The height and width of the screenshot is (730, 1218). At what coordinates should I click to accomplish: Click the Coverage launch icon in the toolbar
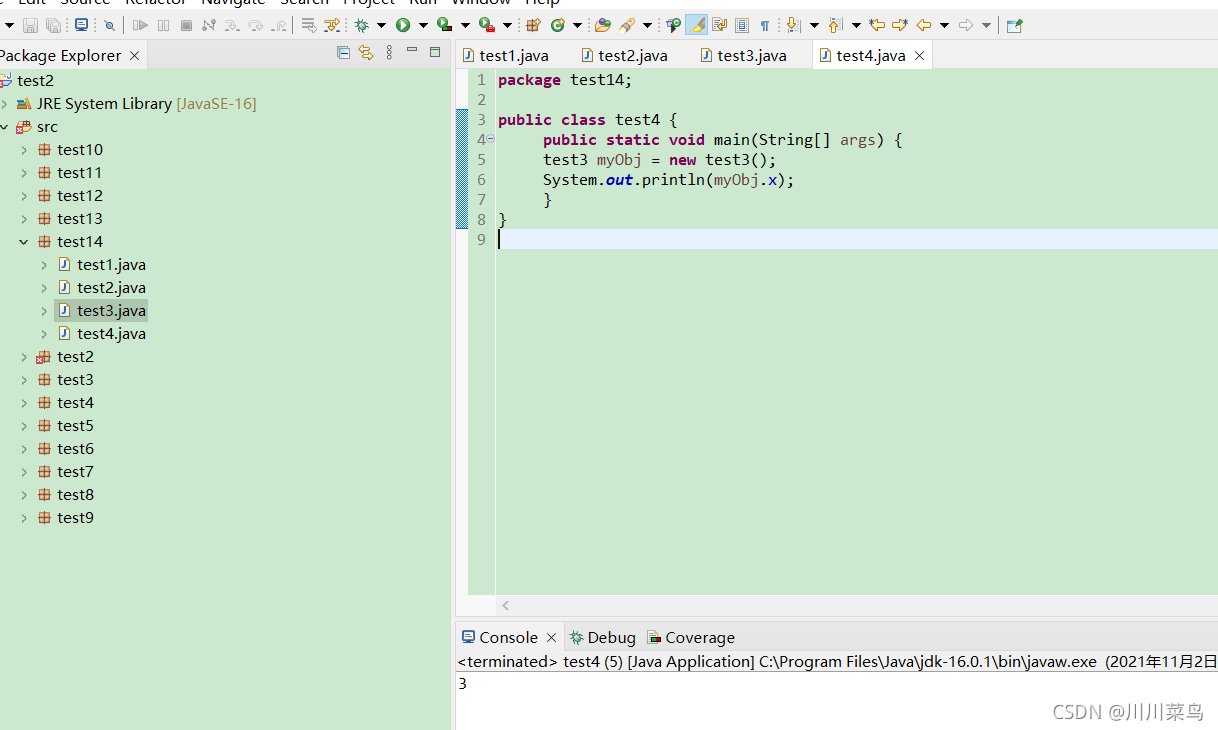[444, 25]
